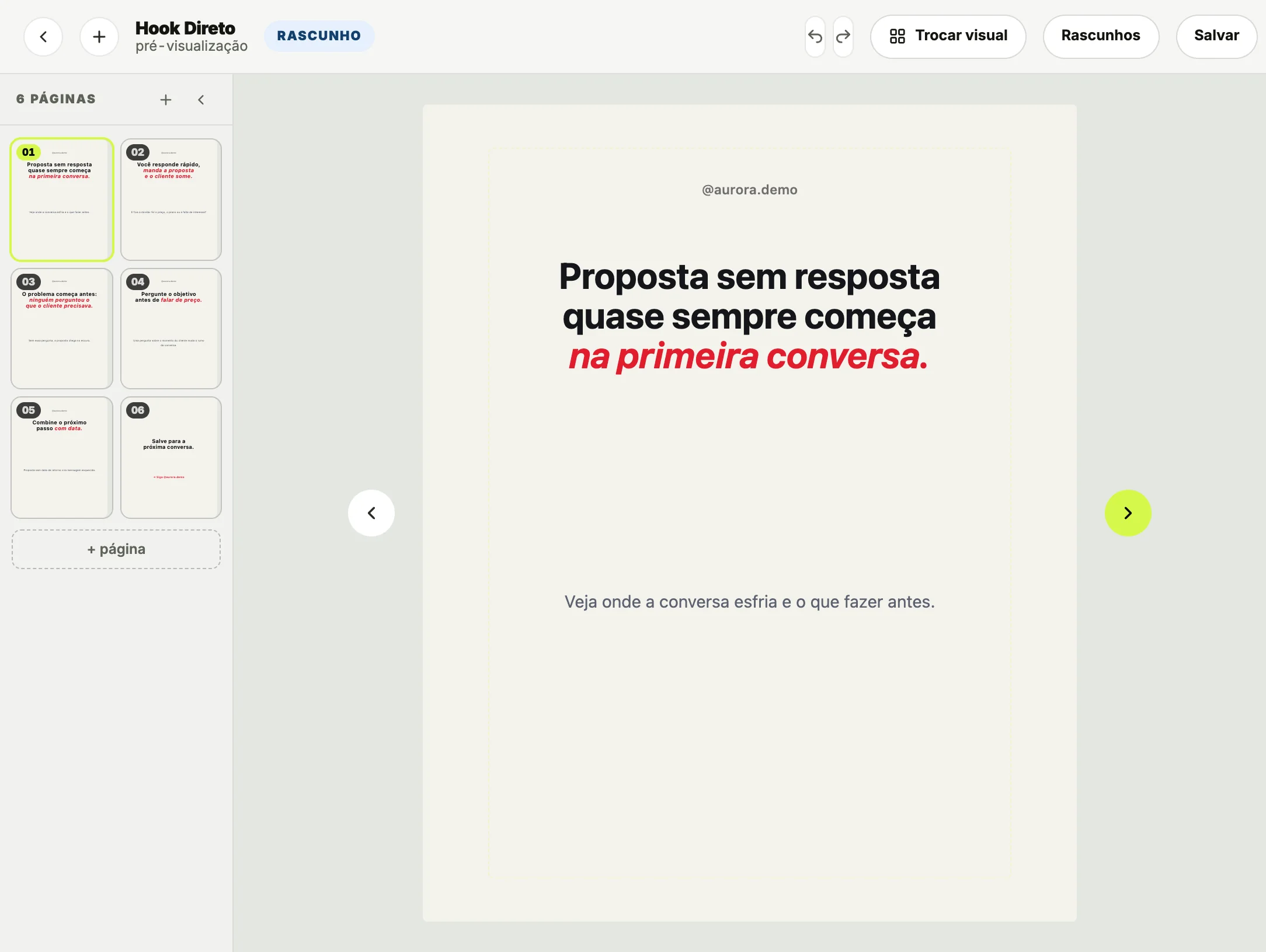Redo the last change
The width and height of the screenshot is (1266, 952).
pyautogui.click(x=843, y=37)
